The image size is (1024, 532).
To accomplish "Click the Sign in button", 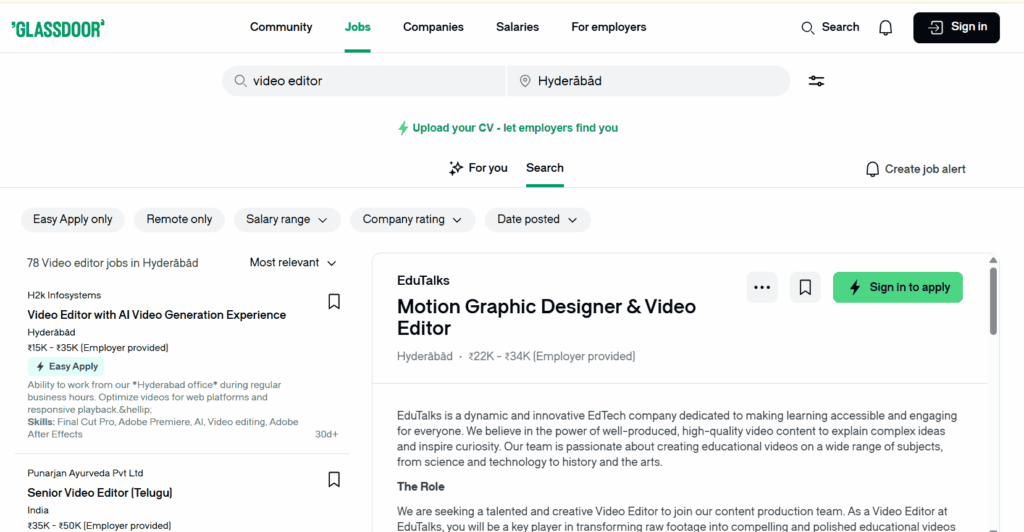I will pyautogui.click(x=956, y=27).
